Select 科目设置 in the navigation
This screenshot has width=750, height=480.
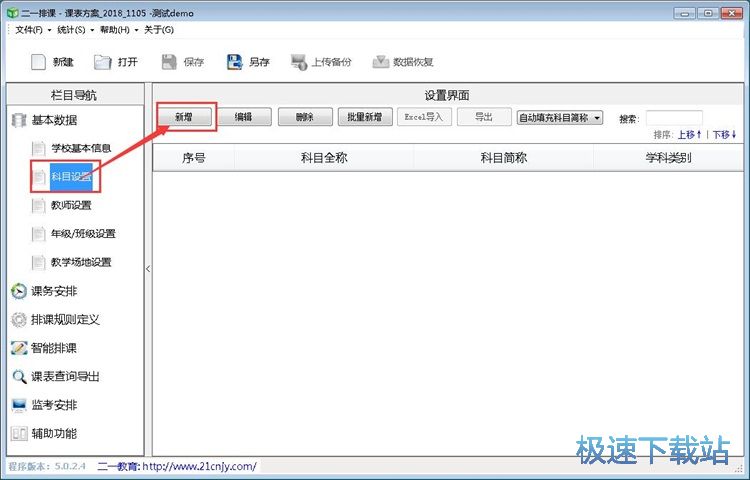(71, 177)
